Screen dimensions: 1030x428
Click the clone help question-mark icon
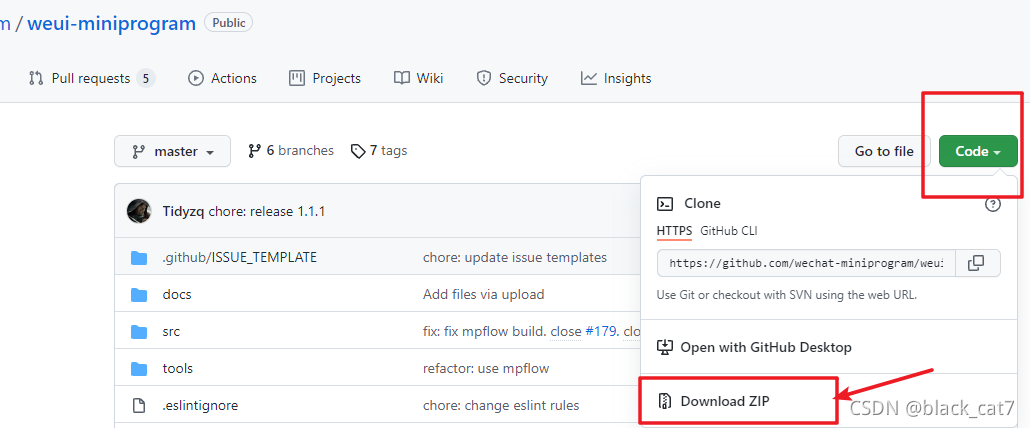click(993, 204)
